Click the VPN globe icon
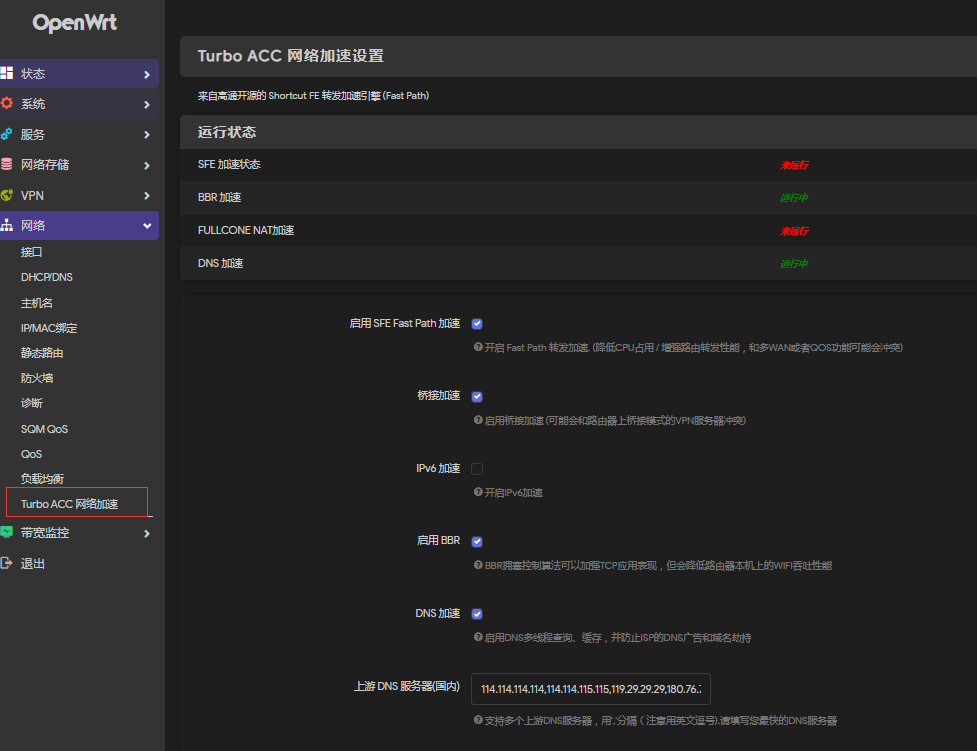977x751 pixels. pos(7,195)
